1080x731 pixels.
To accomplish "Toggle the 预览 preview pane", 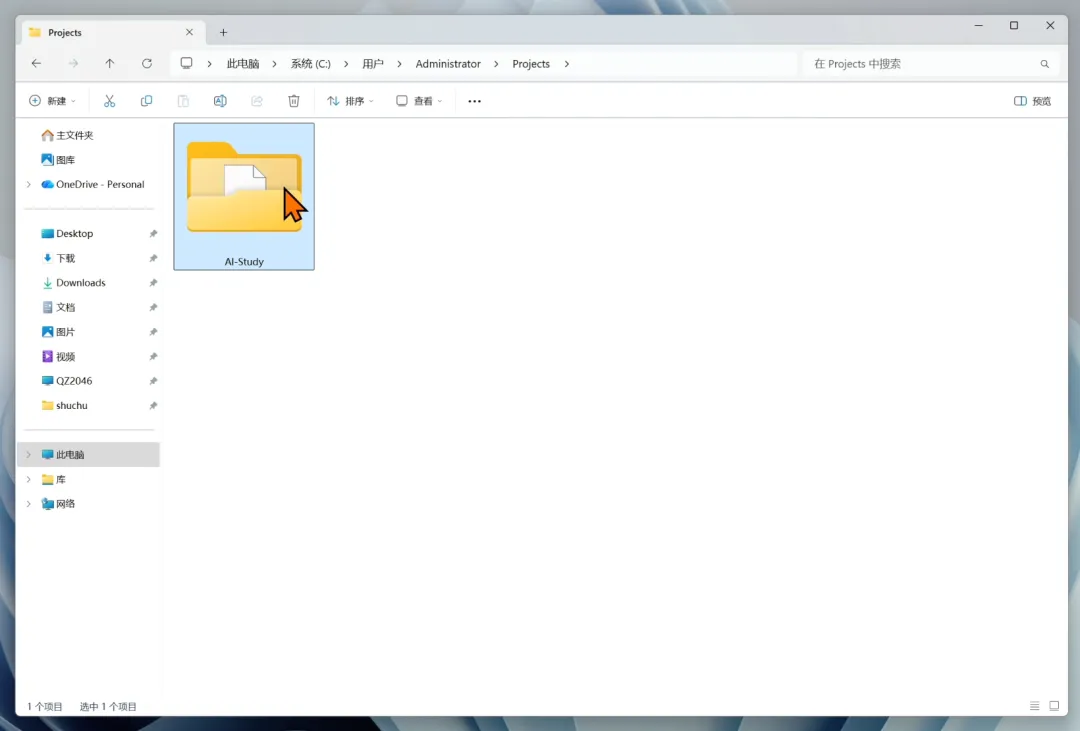I will pyautogui.click(x=1032, y=101).
